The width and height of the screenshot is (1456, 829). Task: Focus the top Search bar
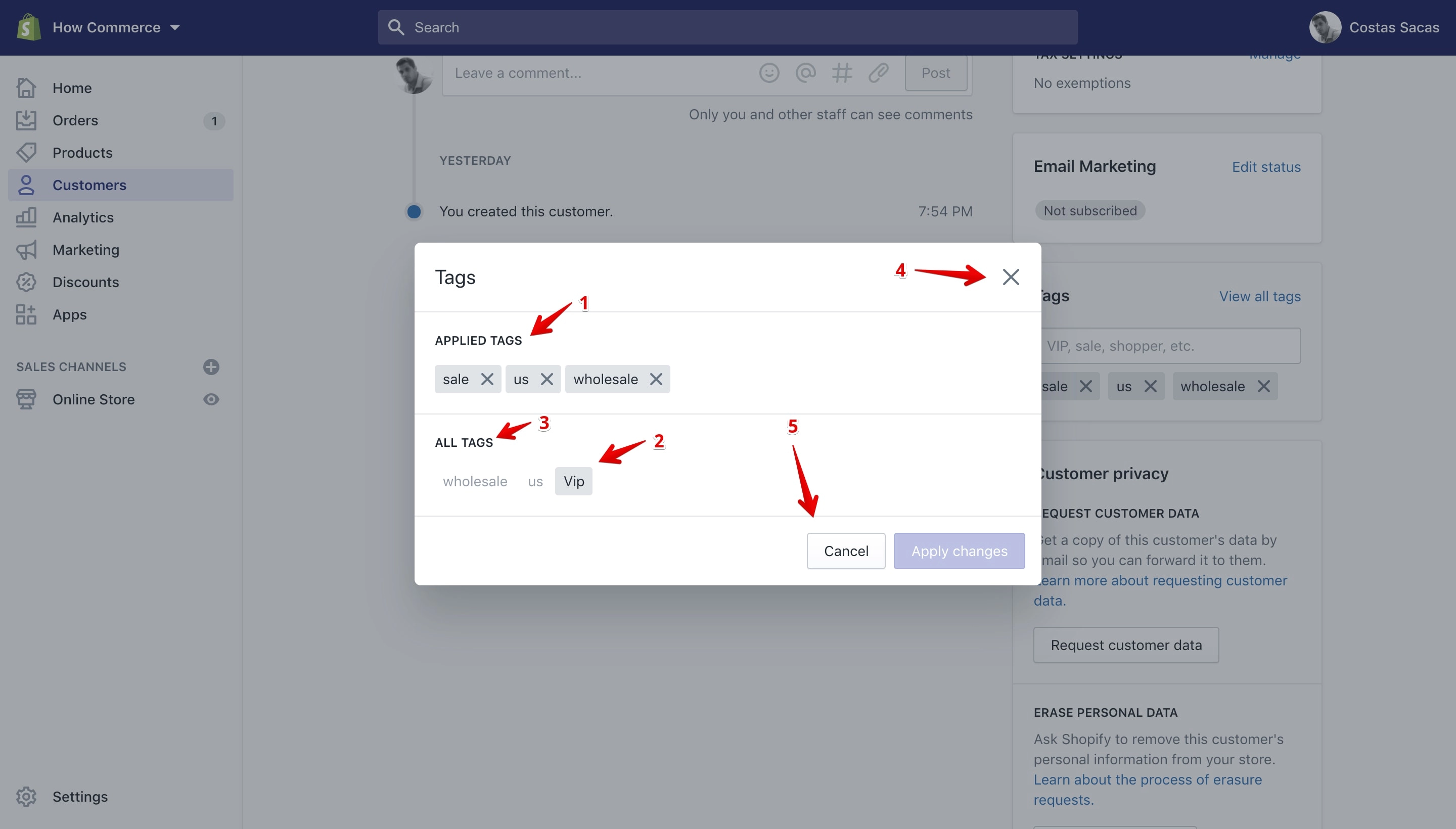click(727, 27)
